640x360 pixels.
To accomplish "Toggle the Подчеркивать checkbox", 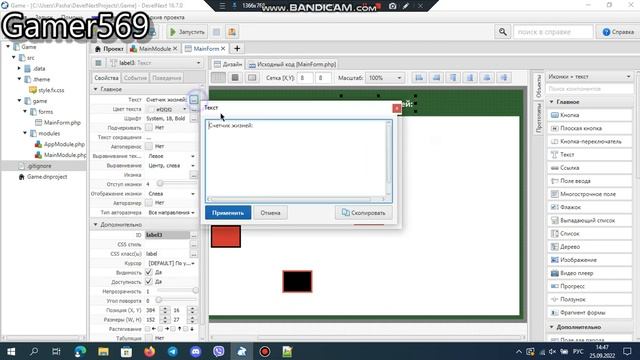I will click(149, 127).
